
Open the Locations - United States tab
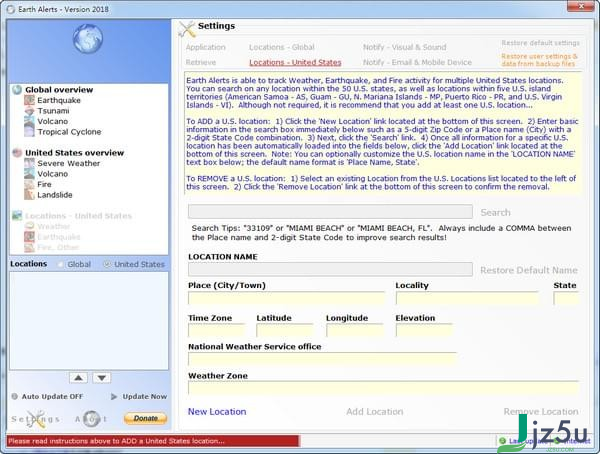point(295,62)
